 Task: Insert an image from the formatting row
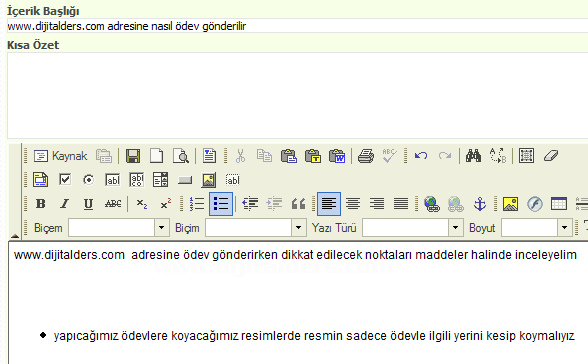[x=510, y=204]
